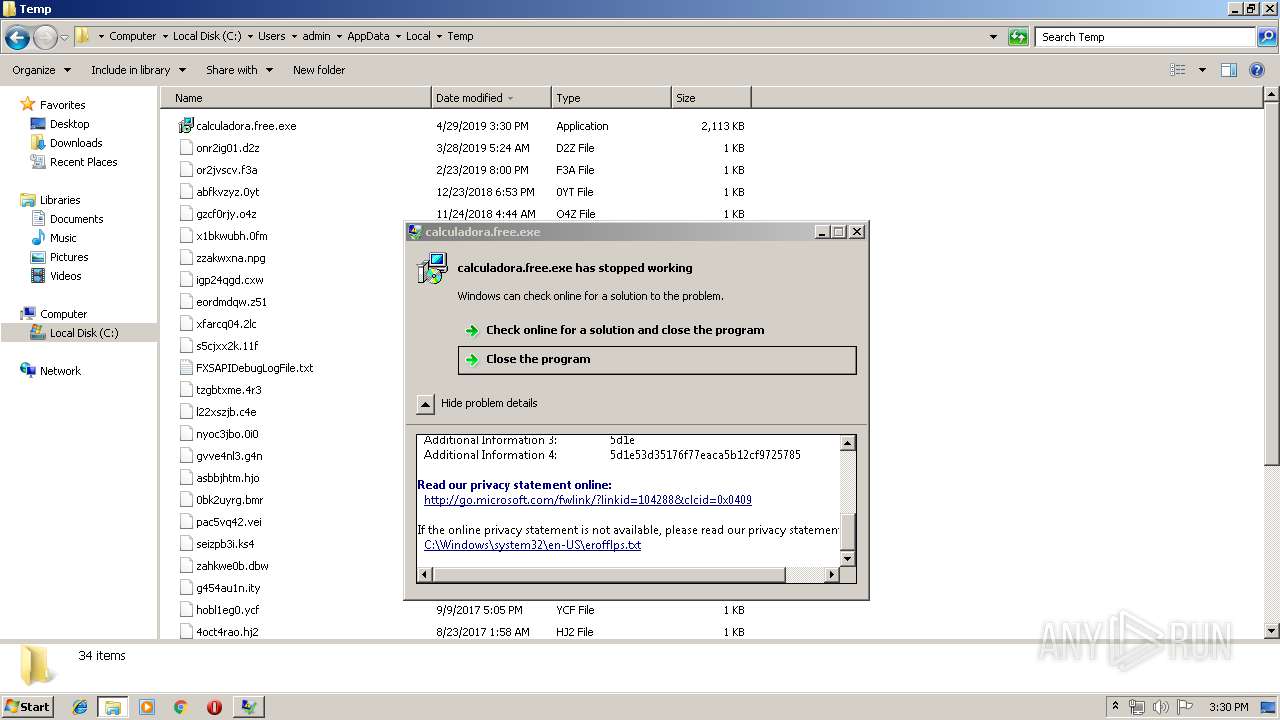This screenshot has width=1280, height=720.
Task: Select Favorites in navigation pane
Action: click(x=62, y=105)
